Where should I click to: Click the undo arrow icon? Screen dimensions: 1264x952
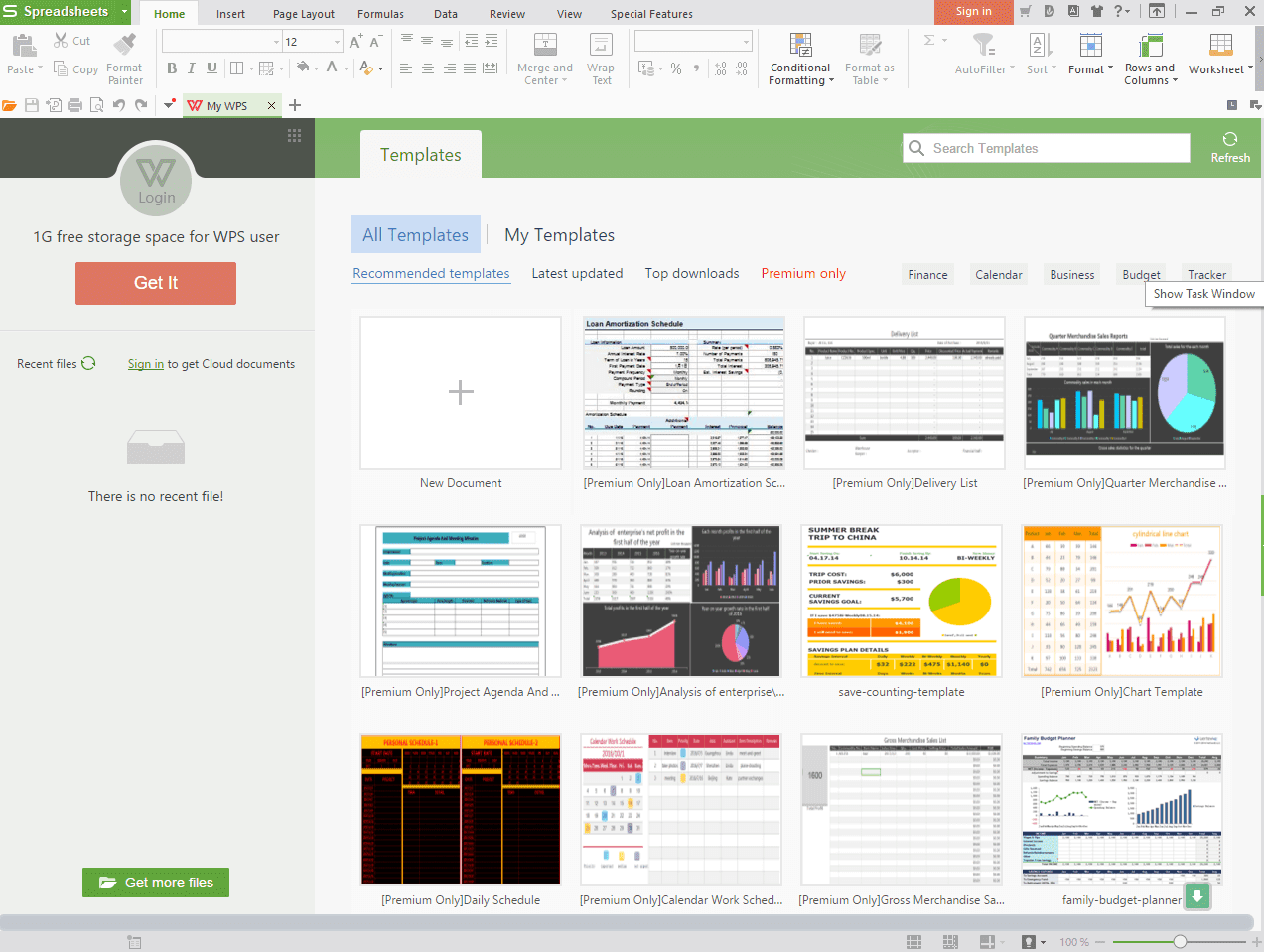pyautogui.click(x=119, y=105)
